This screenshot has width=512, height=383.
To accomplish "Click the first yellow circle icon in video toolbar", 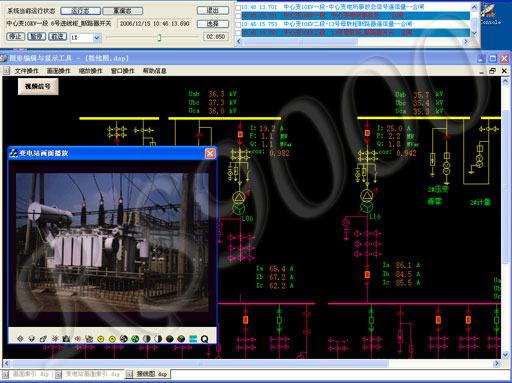I will pos(101,339).
